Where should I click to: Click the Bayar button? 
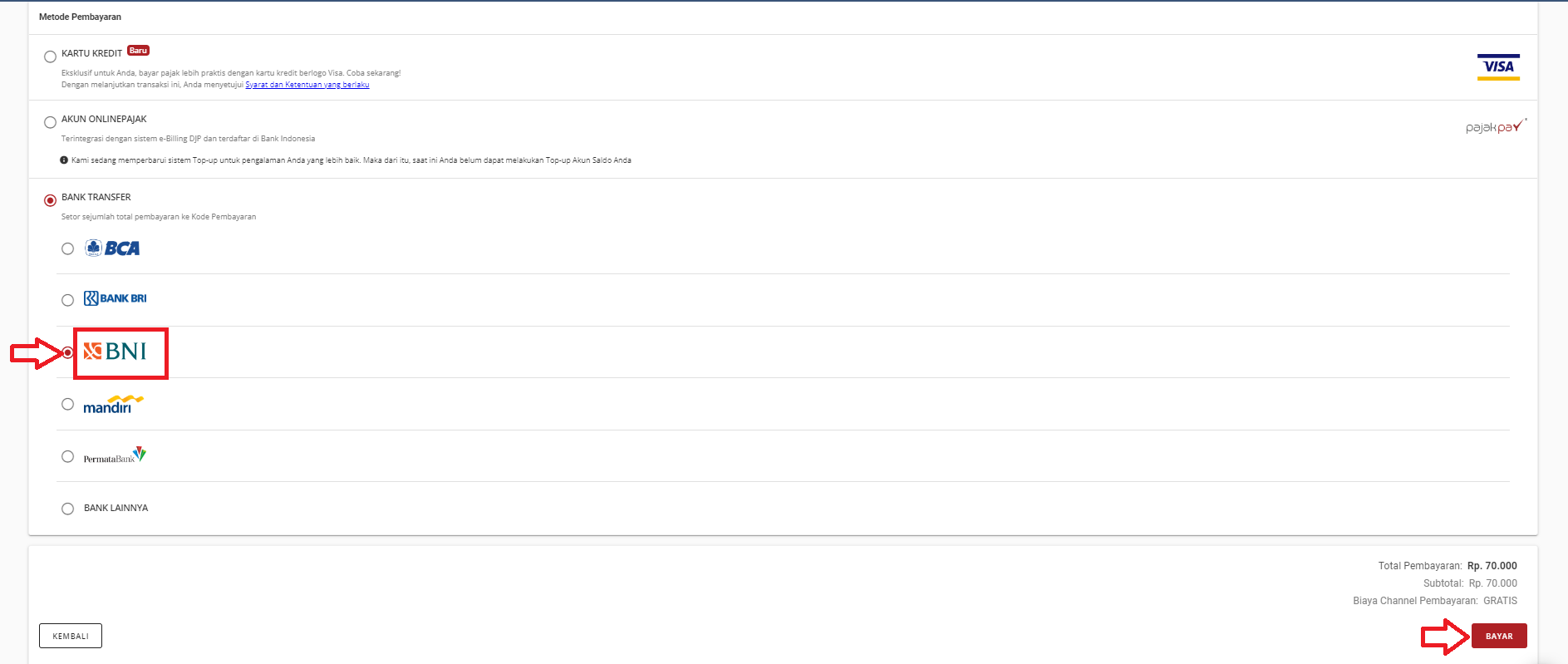point(1499,636)
